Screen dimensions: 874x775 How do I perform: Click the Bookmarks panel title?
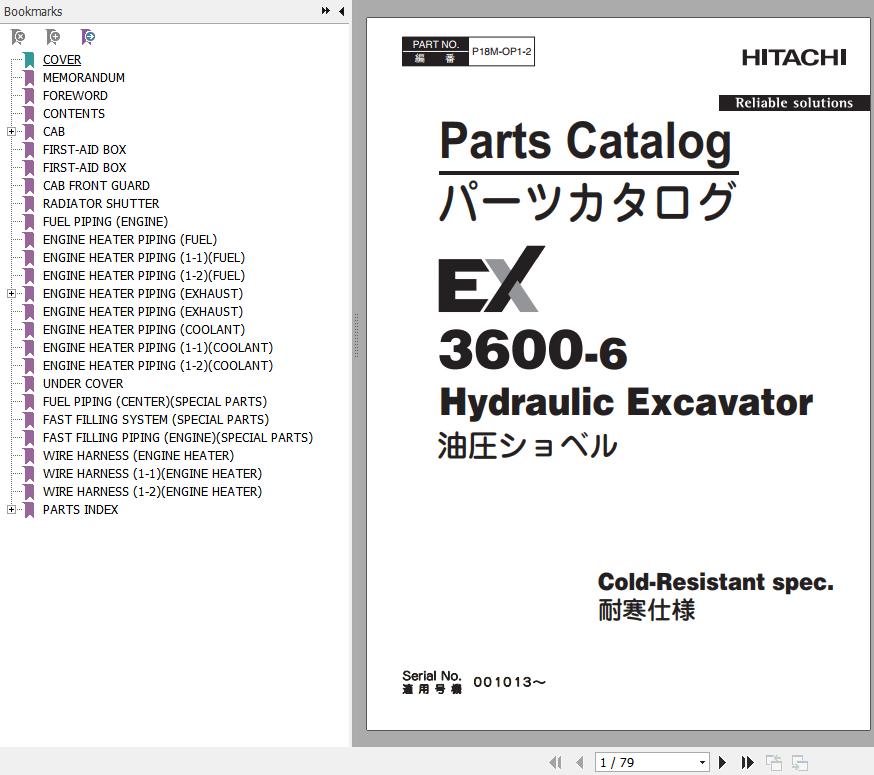33,11
